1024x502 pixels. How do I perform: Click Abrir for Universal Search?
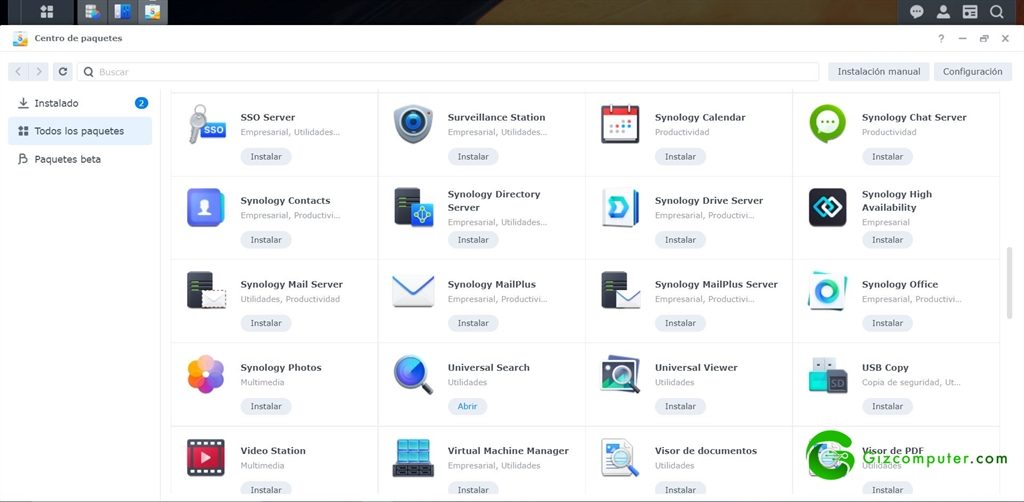click(467, 406)
